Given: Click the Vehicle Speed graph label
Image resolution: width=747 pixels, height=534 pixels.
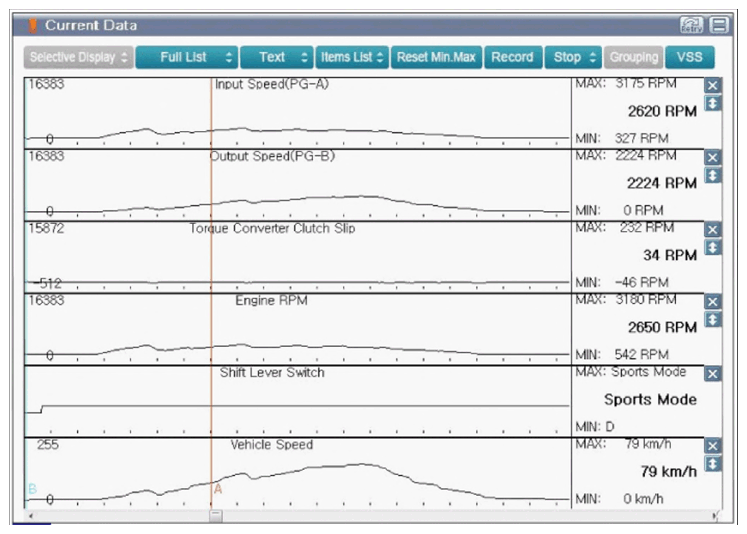Looking at the screenshot, I should (x=272, y=445).
